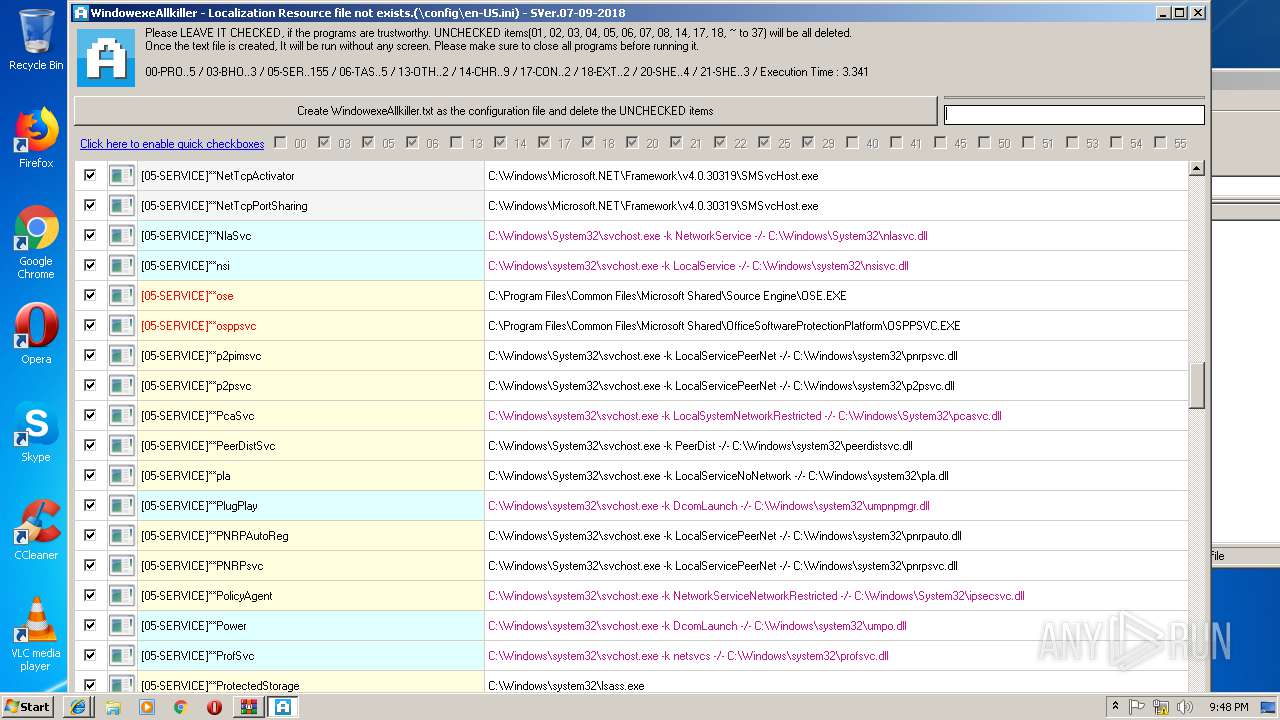Click the WindowexeAllkiller logo icon
The width and height of the screenshot is (1280, 720).
point(106,58)
